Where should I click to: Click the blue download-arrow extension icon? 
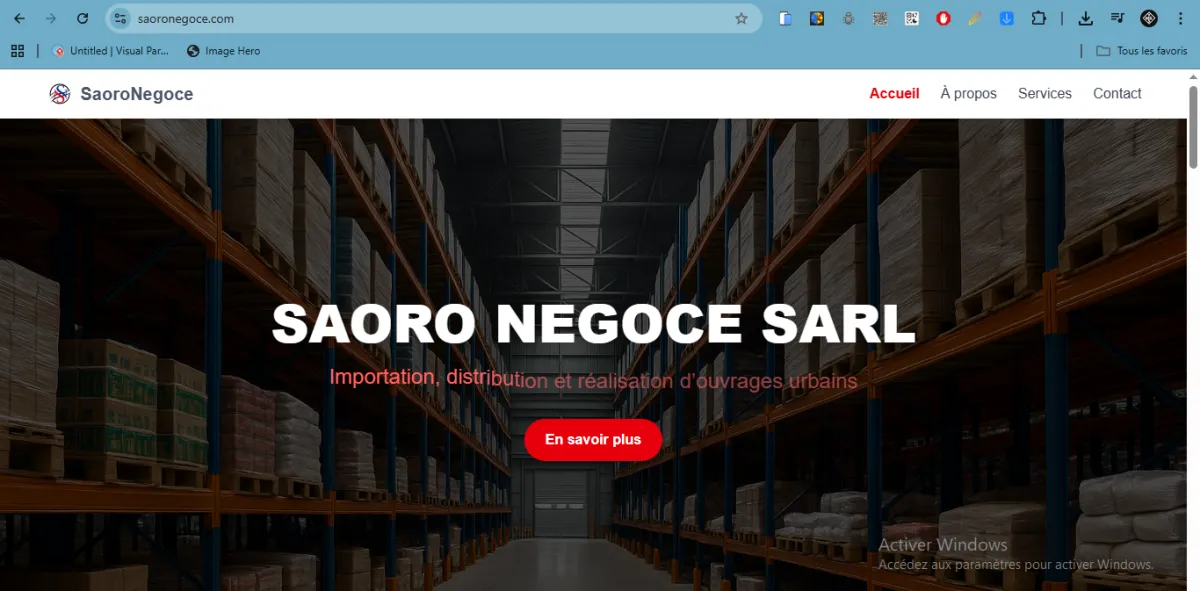tap(1007, 18)
